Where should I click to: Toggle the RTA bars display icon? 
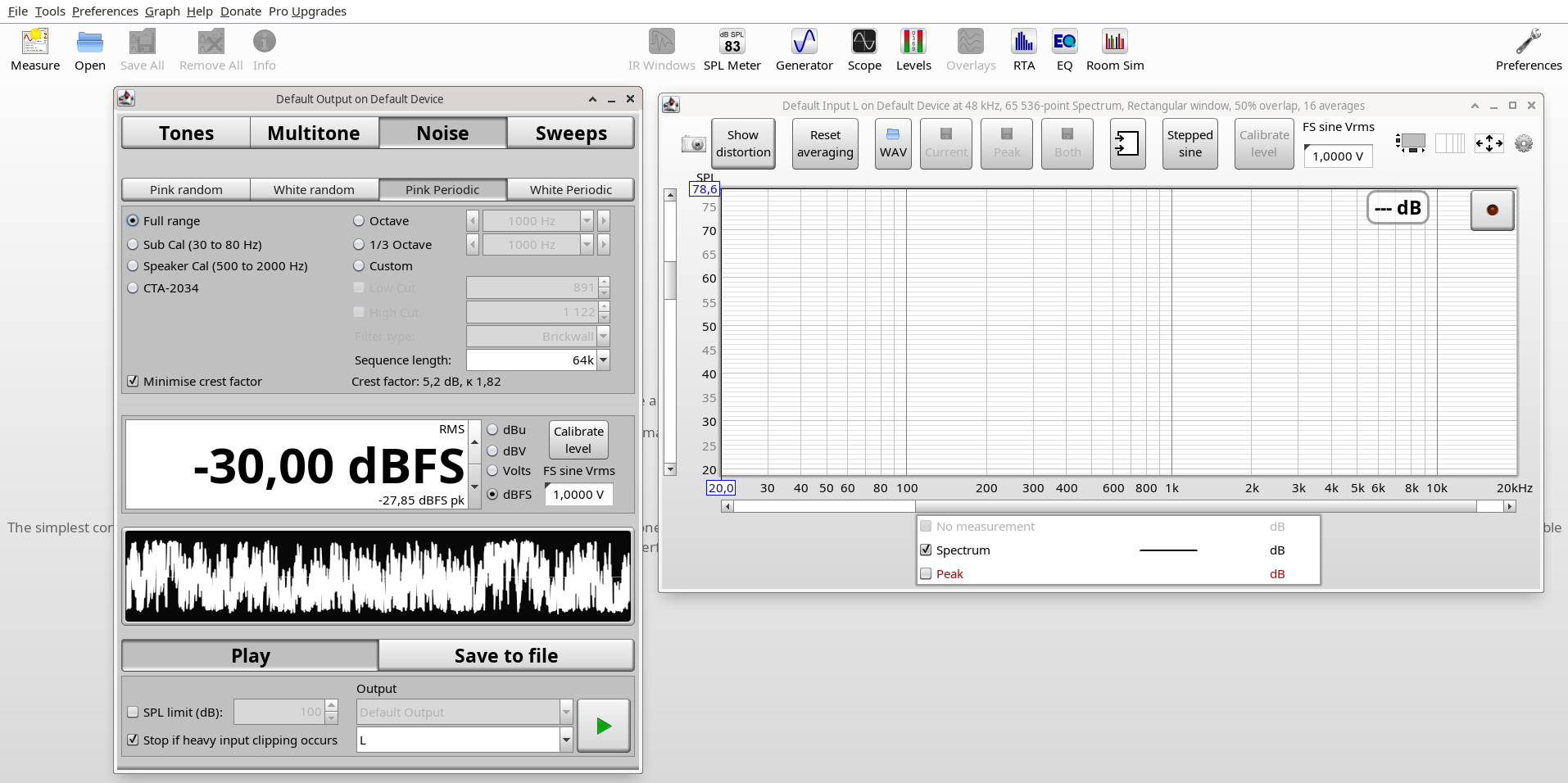[1449, 143]
